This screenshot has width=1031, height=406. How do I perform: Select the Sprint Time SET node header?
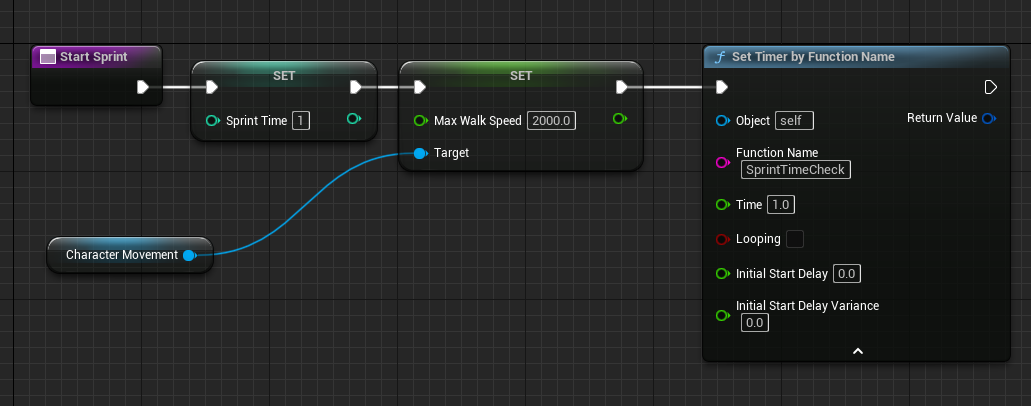coord(284,76)
